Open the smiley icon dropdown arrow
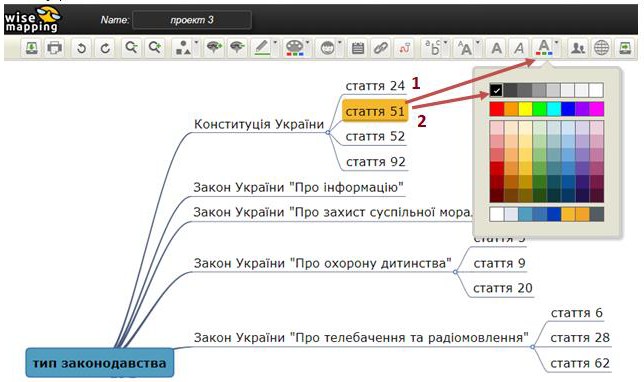644x382 pixels. (340, 42)
